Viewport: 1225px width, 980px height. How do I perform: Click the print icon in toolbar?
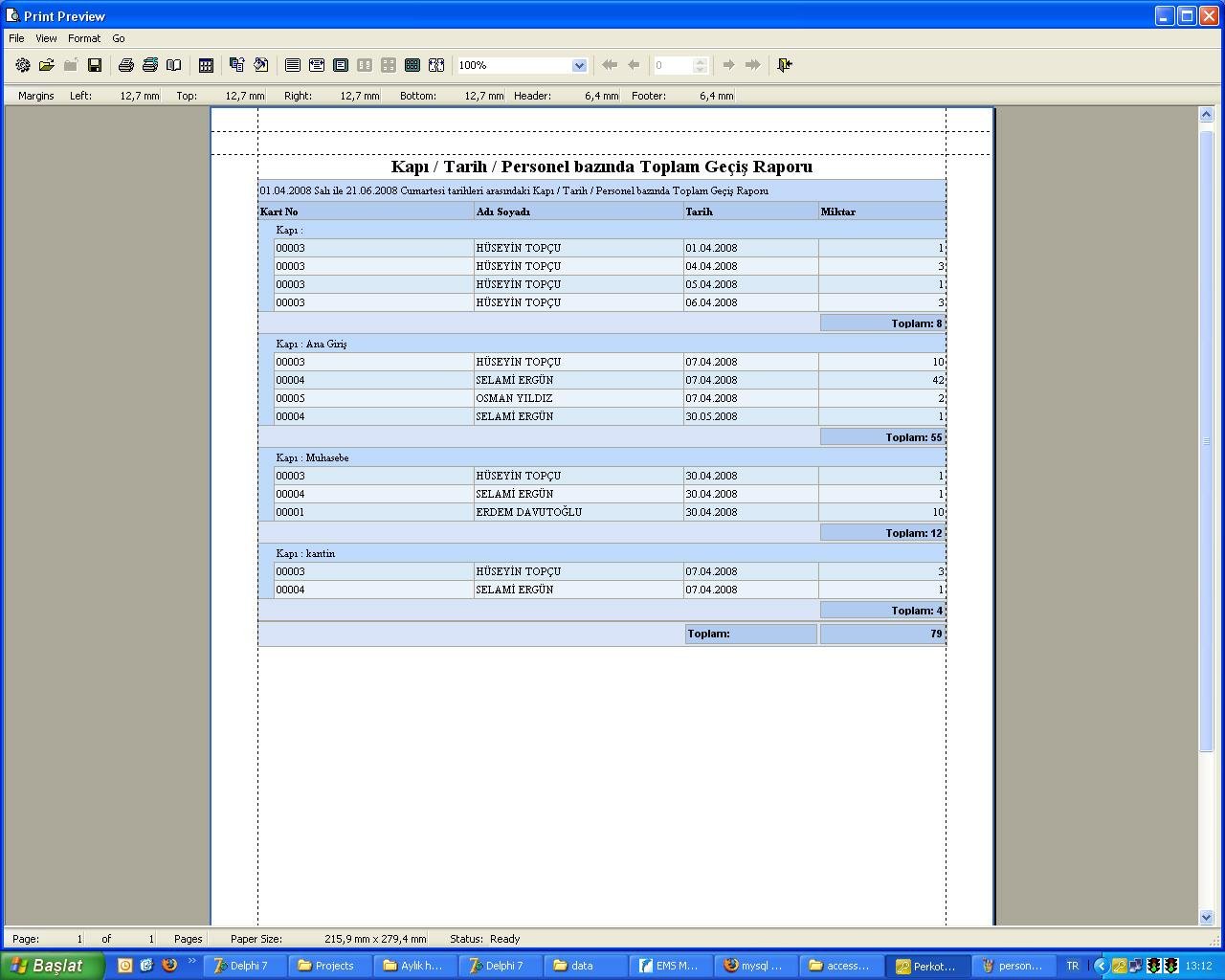125,65
